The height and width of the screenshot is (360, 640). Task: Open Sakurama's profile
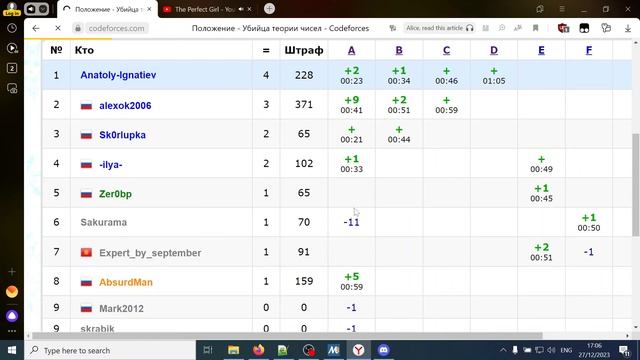click(104, 222)
